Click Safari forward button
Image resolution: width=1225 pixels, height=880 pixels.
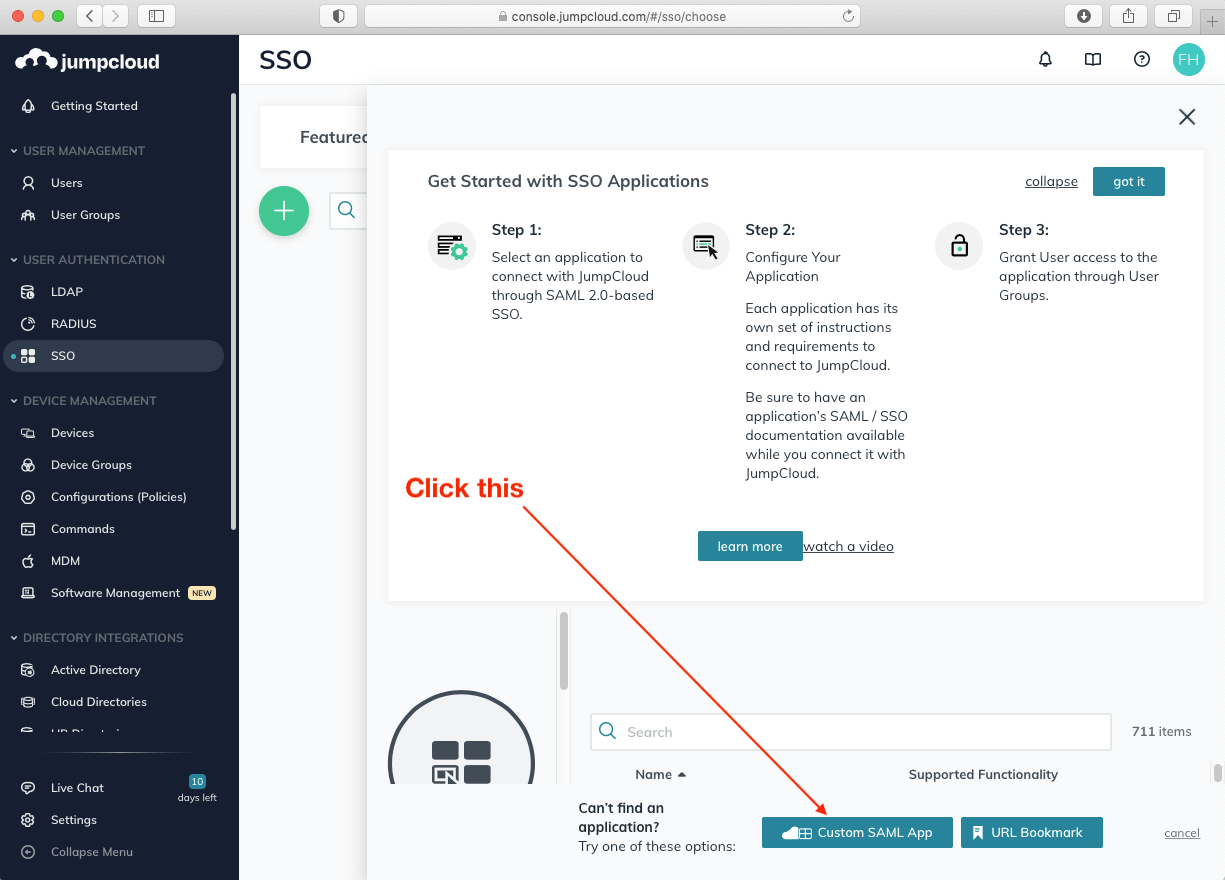[116, 16]
